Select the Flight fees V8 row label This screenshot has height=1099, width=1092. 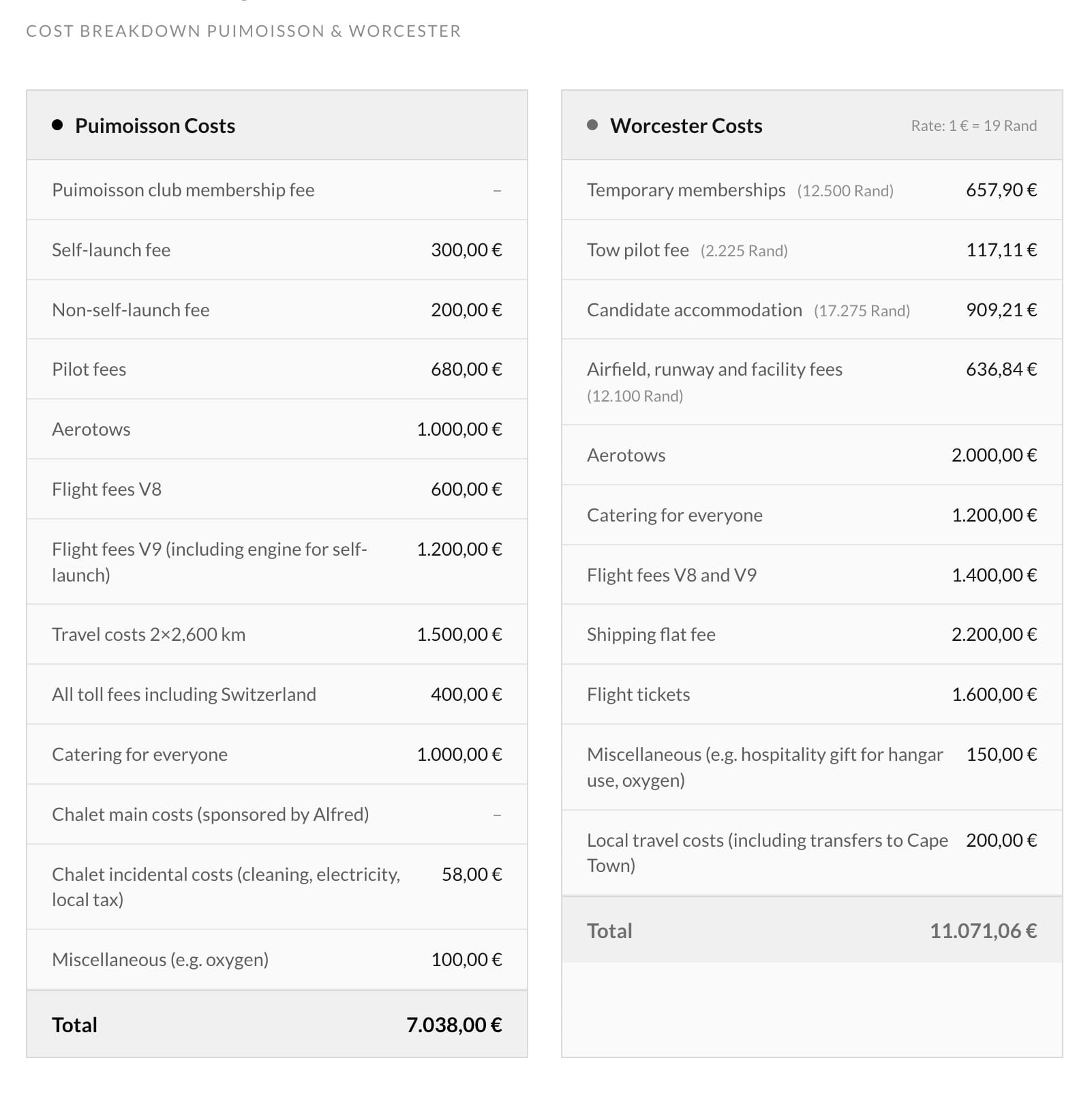pos(106,490)
